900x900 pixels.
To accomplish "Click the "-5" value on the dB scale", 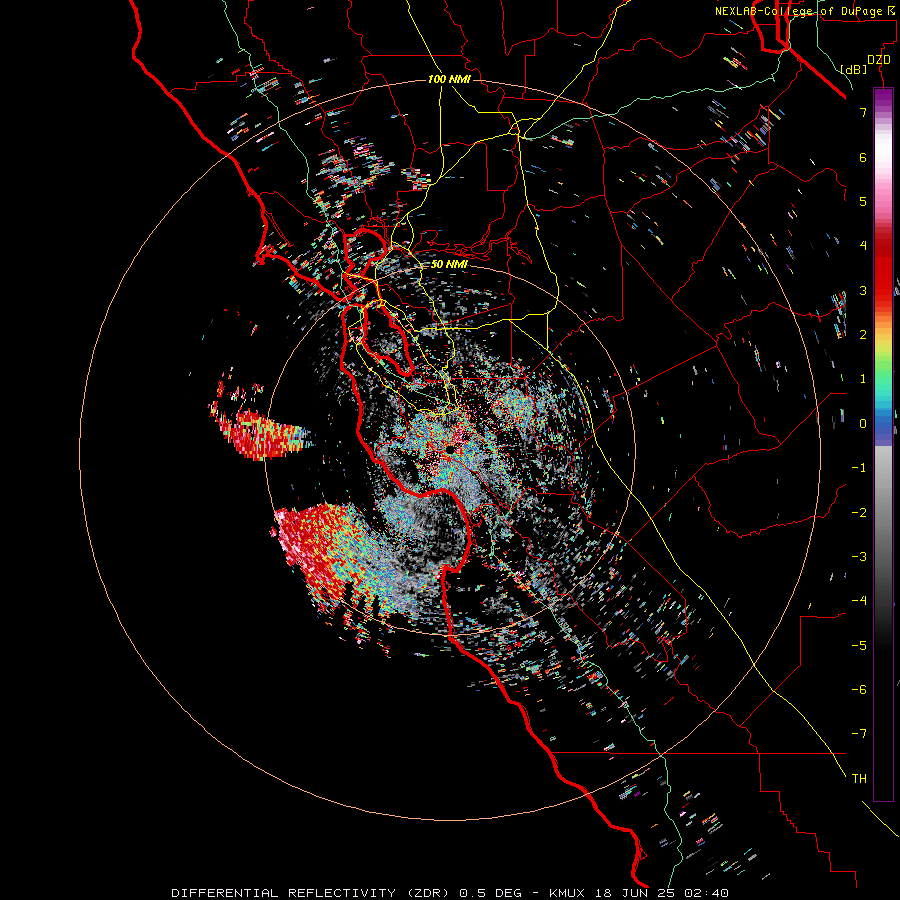I will click(859, 646).
